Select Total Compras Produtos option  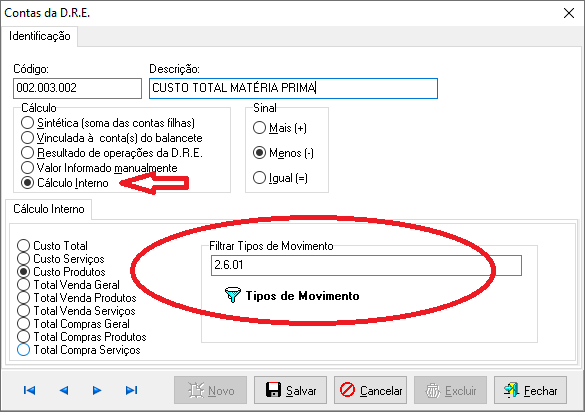(x=82, y=337)
